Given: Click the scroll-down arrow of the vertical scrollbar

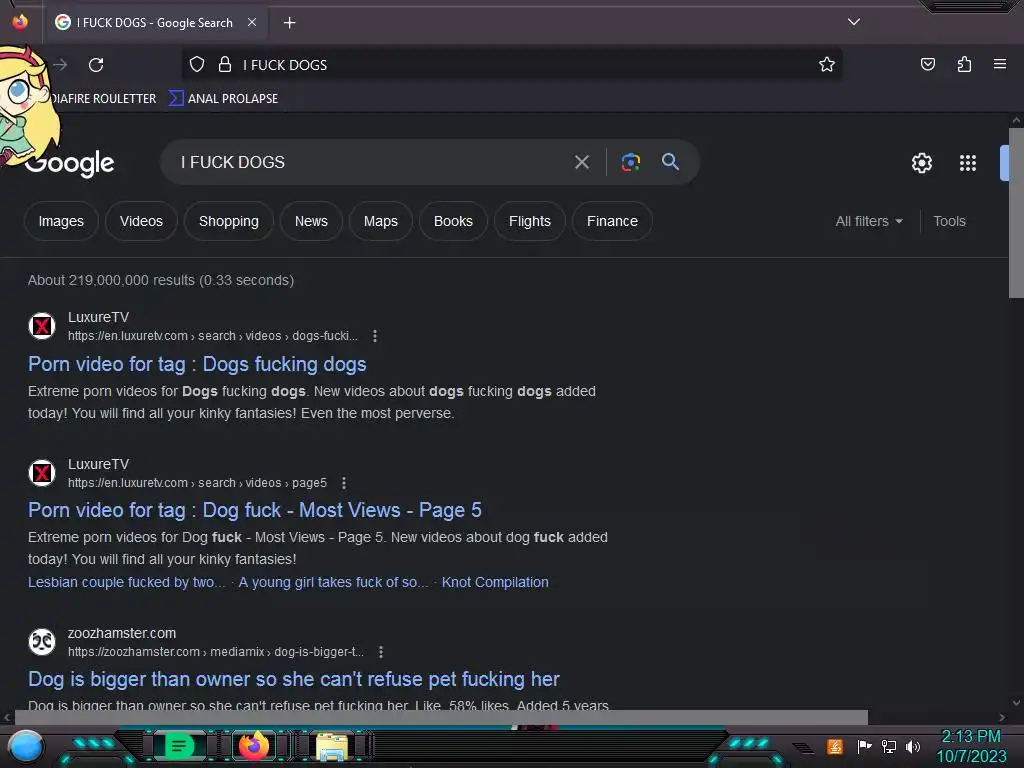Looking at the screenshot, I should (1016, 703).
